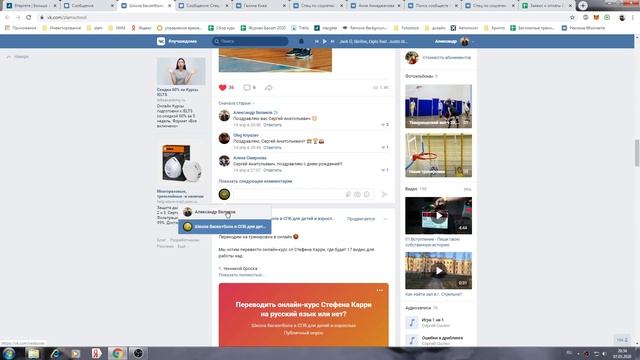Switch to the Поиск сообщений tab
This screenshot has height=360, width=640.
pyautogui.click(x=432, y=6)
